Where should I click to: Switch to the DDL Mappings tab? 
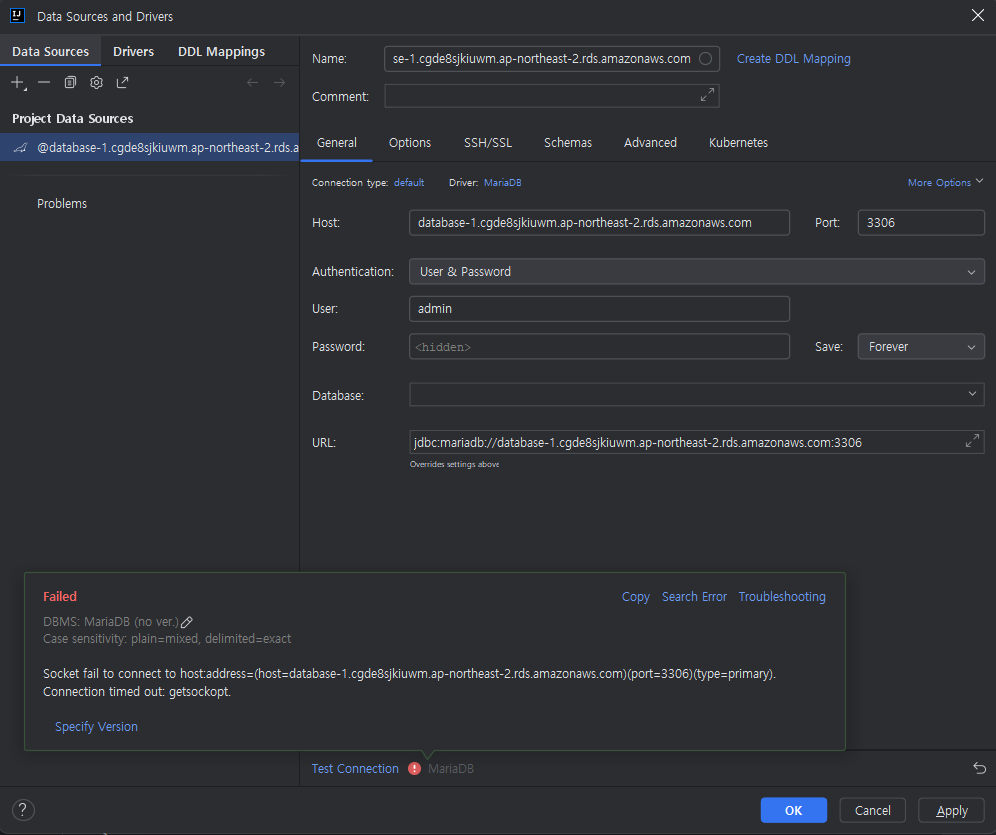click(x=221, y=51)
